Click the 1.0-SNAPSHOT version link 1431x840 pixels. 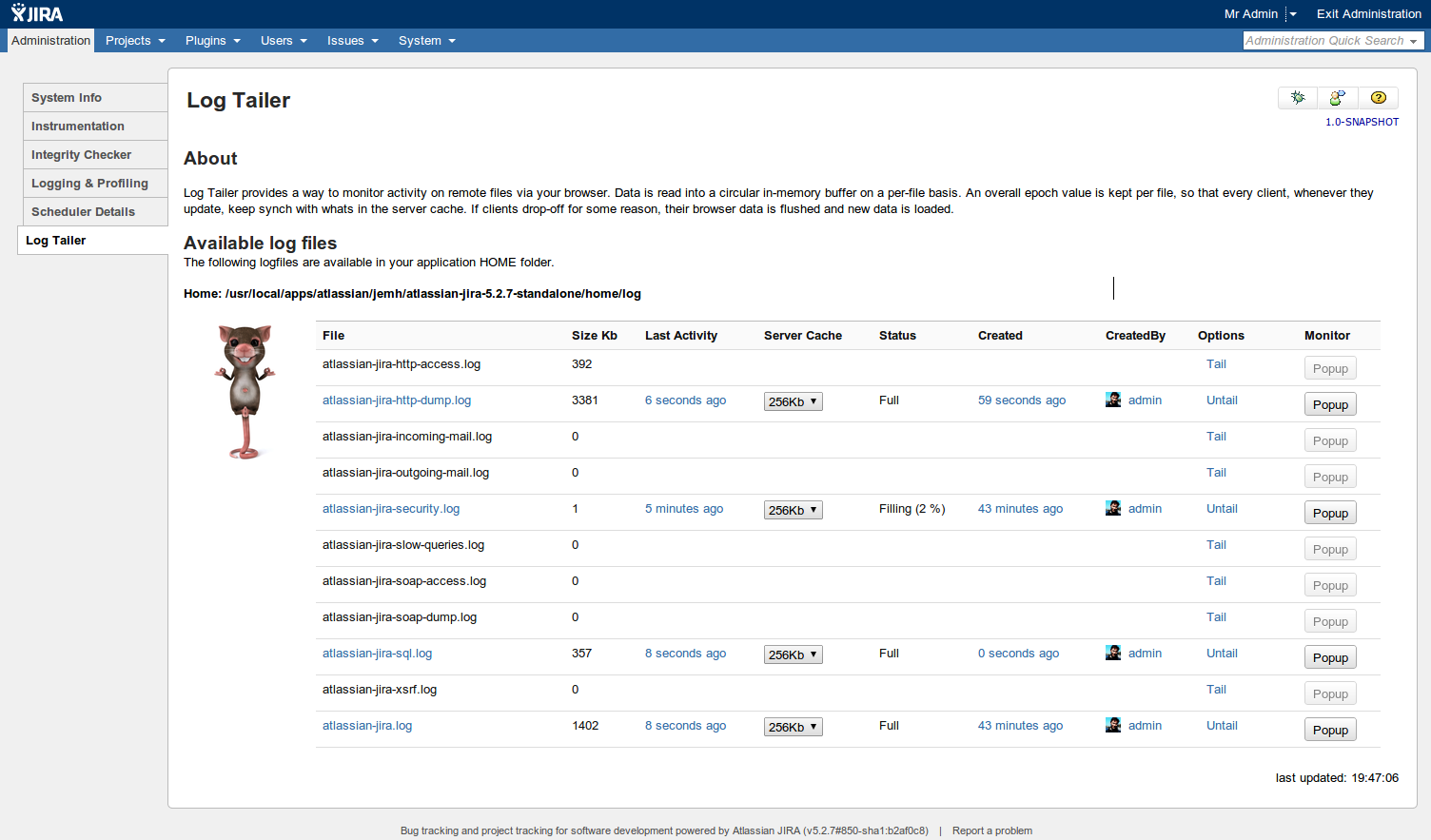click(1362, 122)
